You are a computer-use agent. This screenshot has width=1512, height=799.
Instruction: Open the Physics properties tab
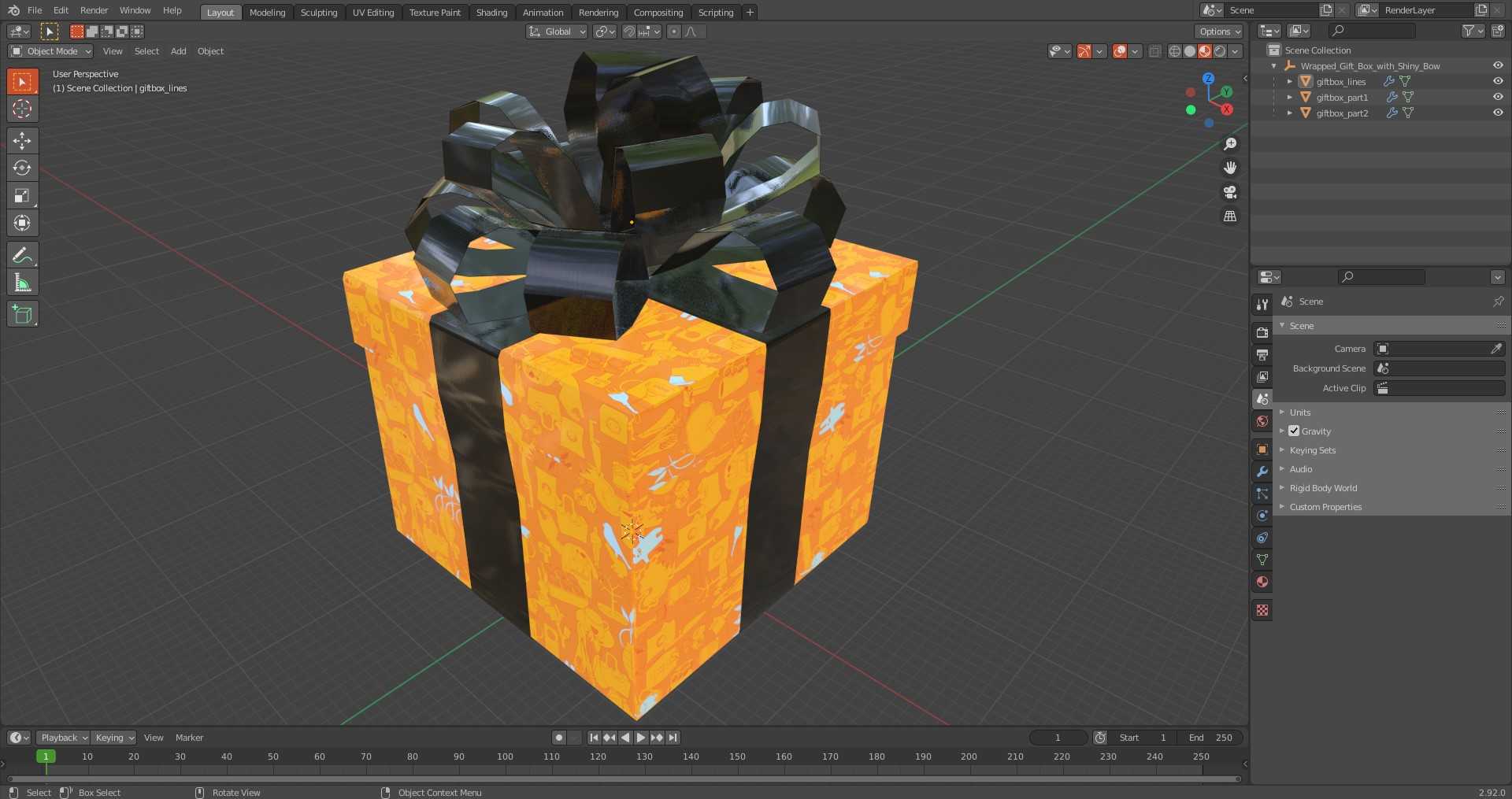tap(1262, 516)
